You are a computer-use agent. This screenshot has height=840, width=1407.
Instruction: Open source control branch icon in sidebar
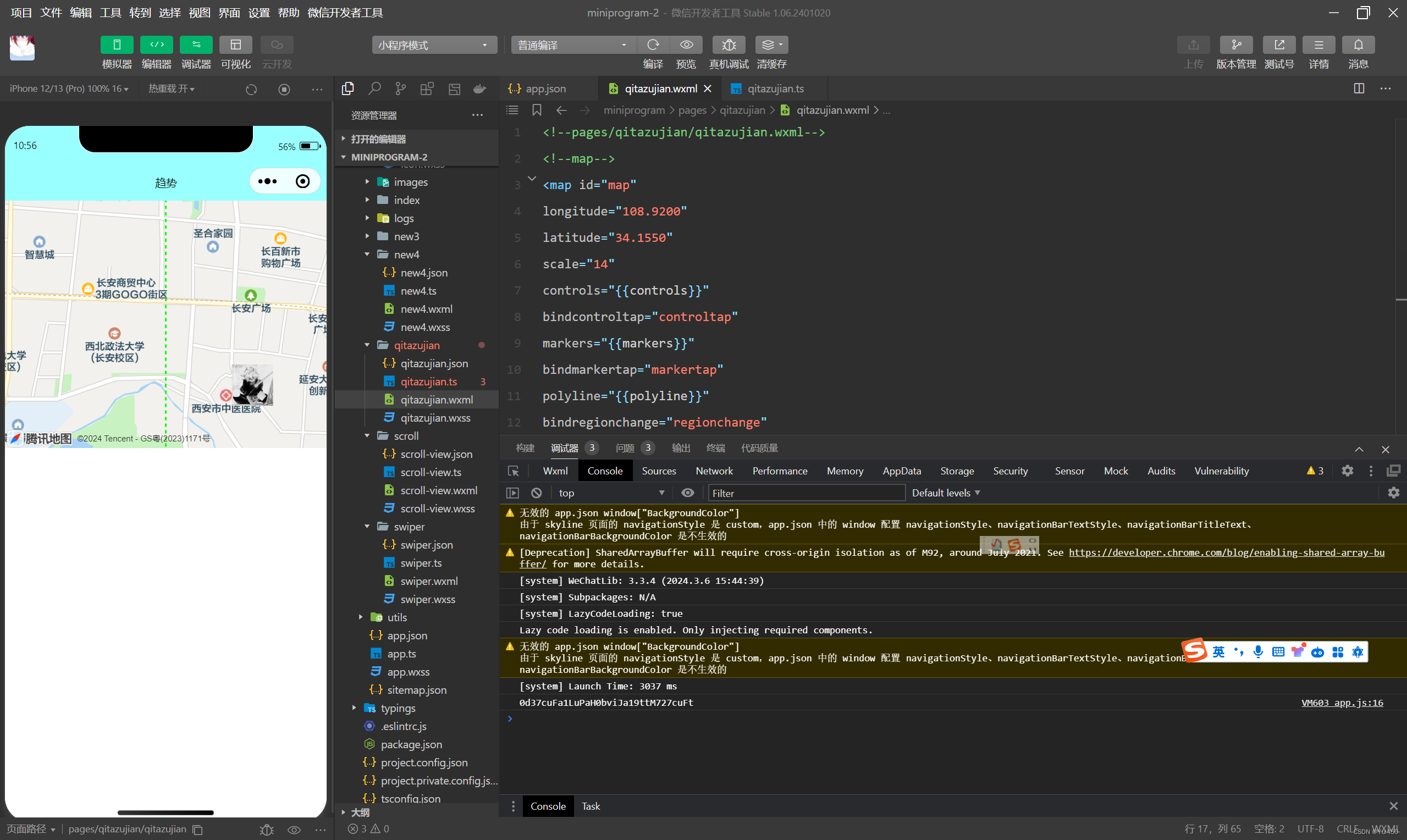pyautogui.click(x=401, y=89)
